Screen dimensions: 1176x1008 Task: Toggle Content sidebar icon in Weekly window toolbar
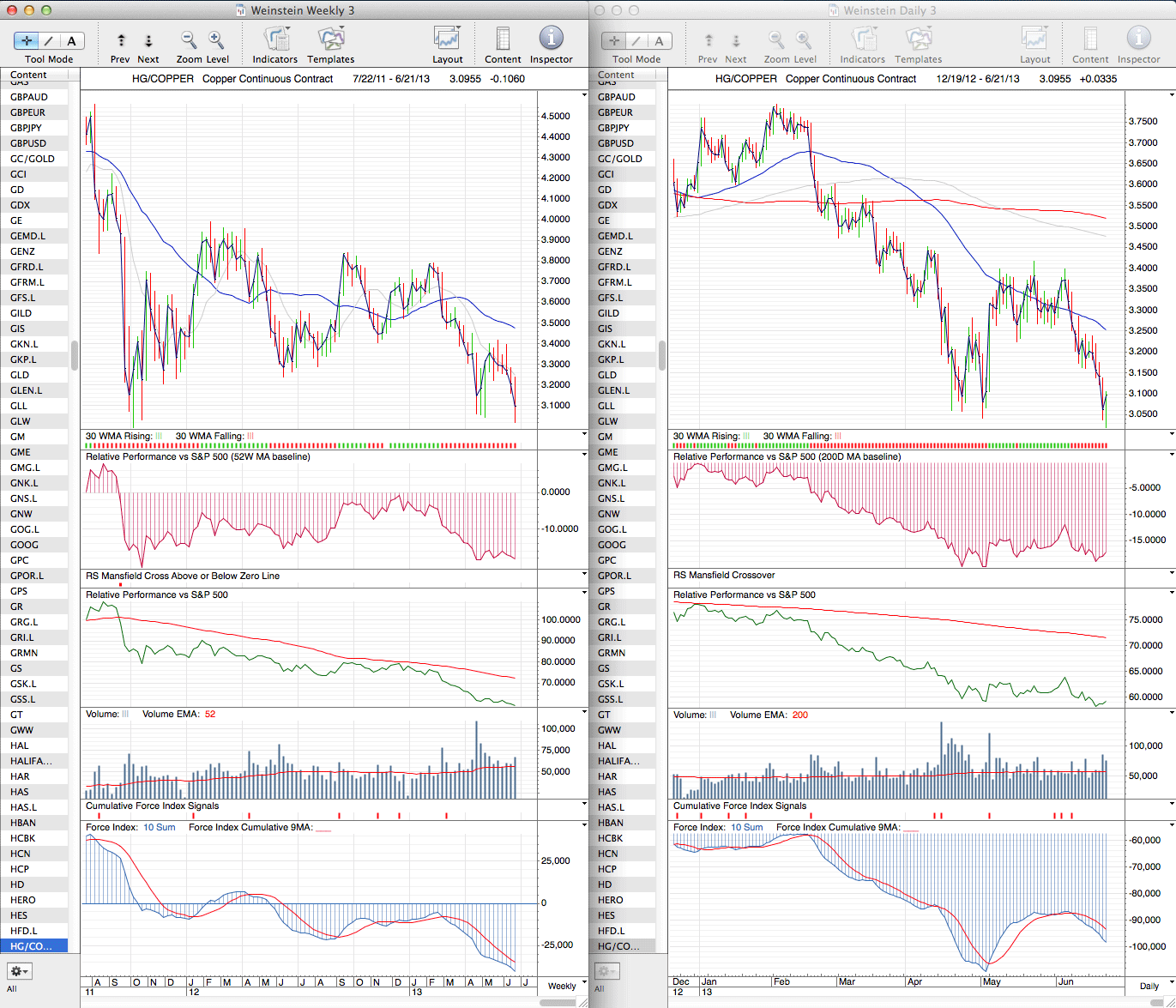click(x=503, y=39)
